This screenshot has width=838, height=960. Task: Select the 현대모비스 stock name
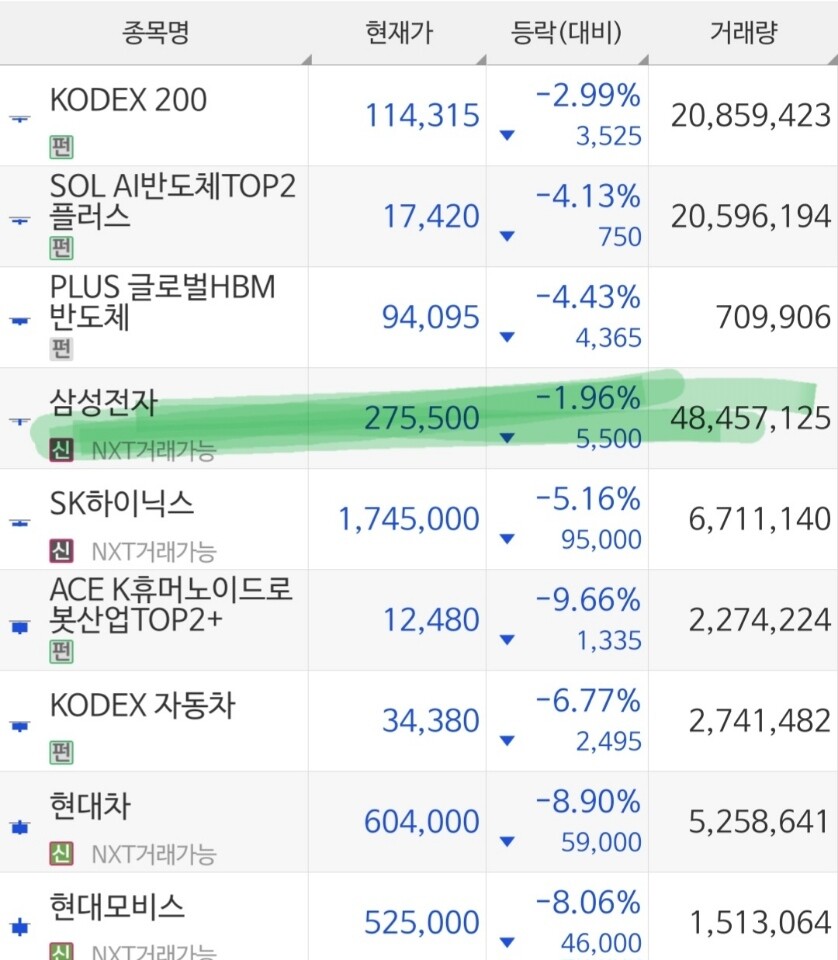pos(117,907)
